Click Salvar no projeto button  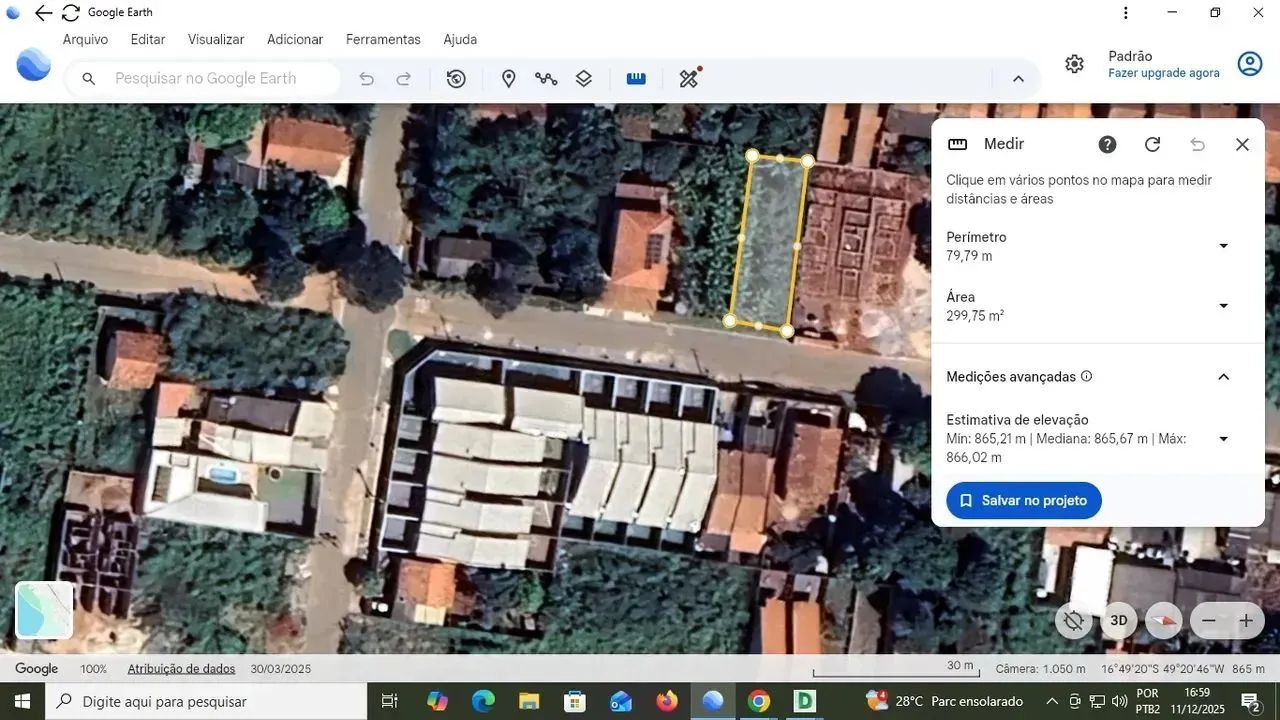point(1023,500)
